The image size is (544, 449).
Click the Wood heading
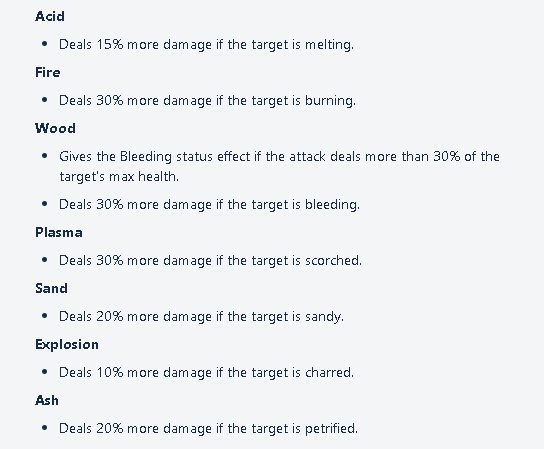pyautogui.click(x=55, y=128)
